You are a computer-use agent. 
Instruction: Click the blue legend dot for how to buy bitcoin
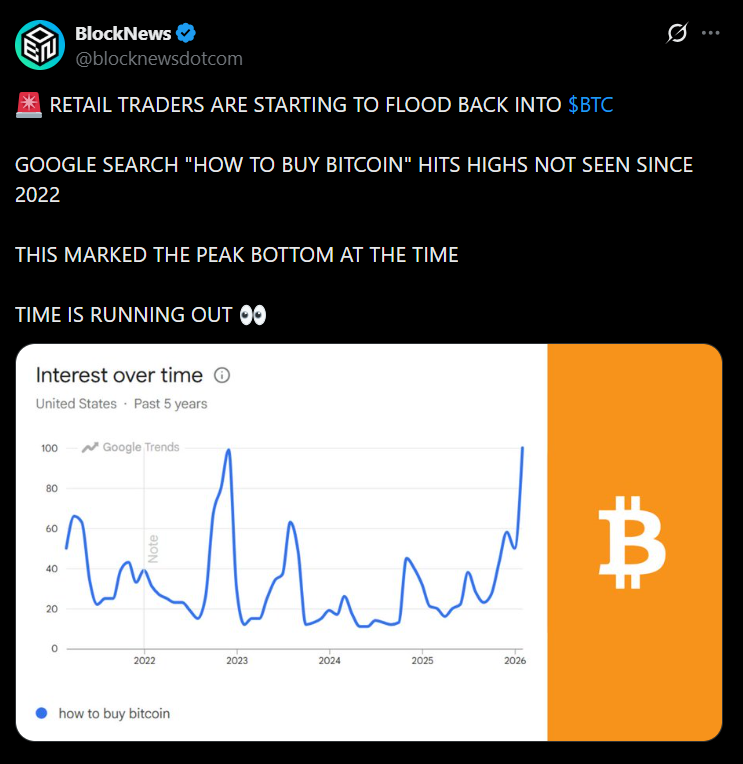pyautogui.click(x=41, y=713)
